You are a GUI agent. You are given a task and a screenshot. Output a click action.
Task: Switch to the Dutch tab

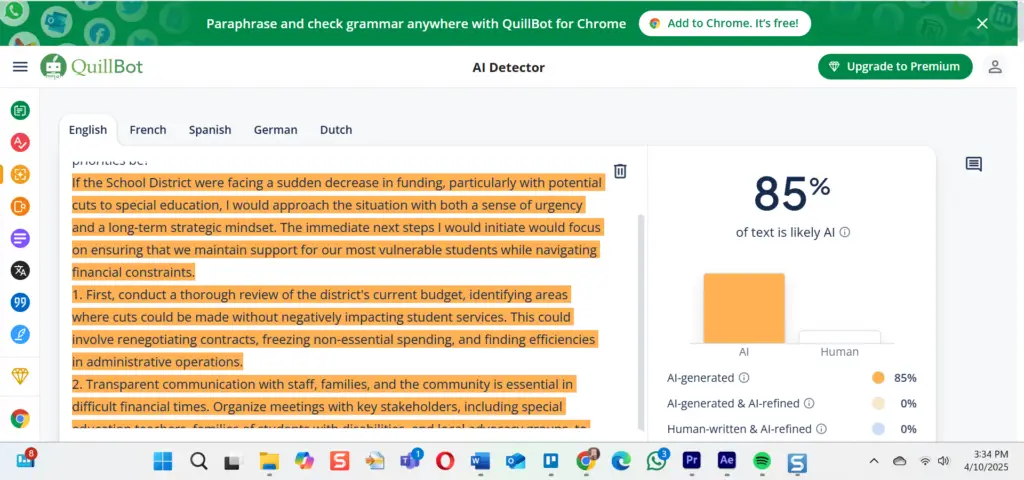[x=336, y=130]
